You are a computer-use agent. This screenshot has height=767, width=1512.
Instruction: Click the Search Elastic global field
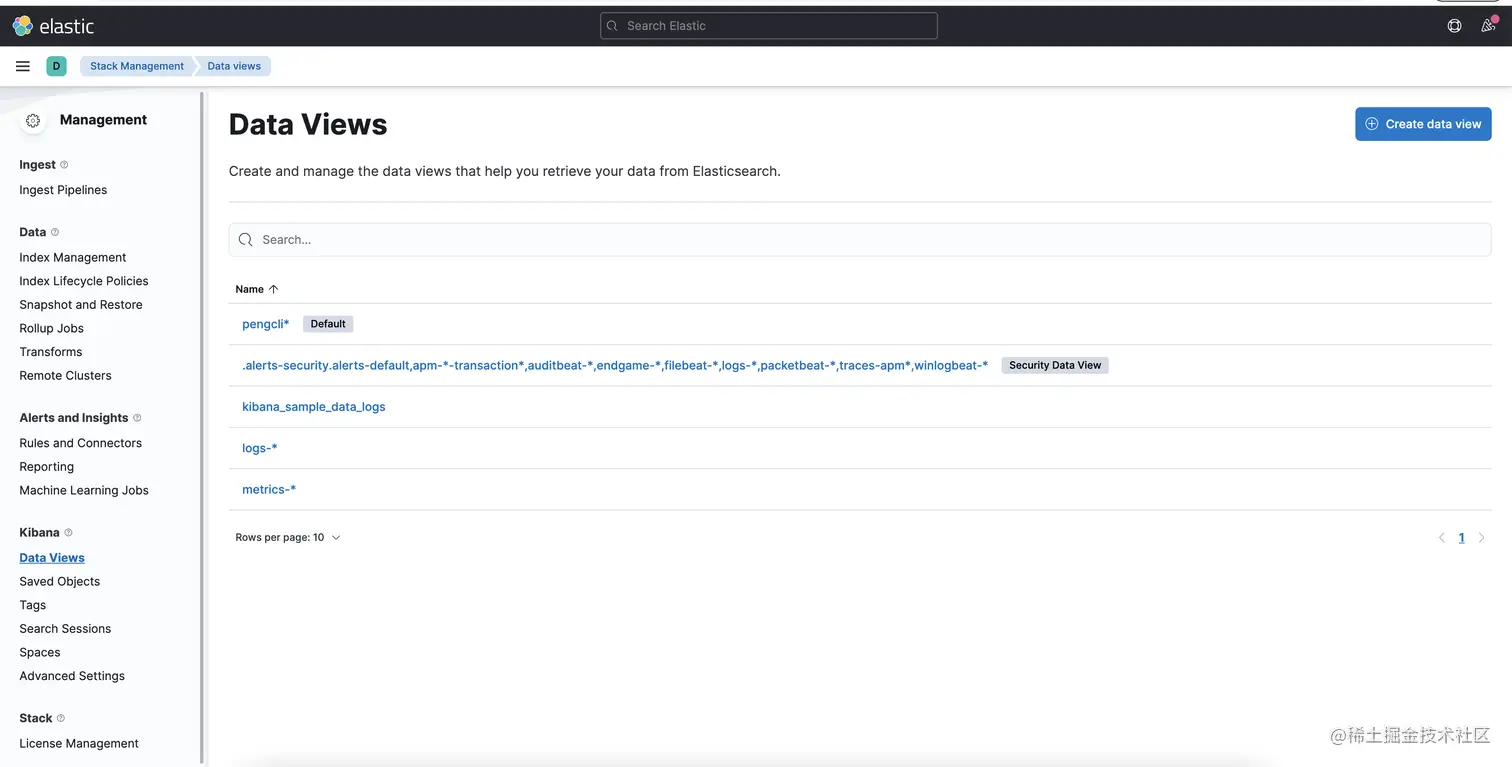pyautogui.click(x=768, y=26)
